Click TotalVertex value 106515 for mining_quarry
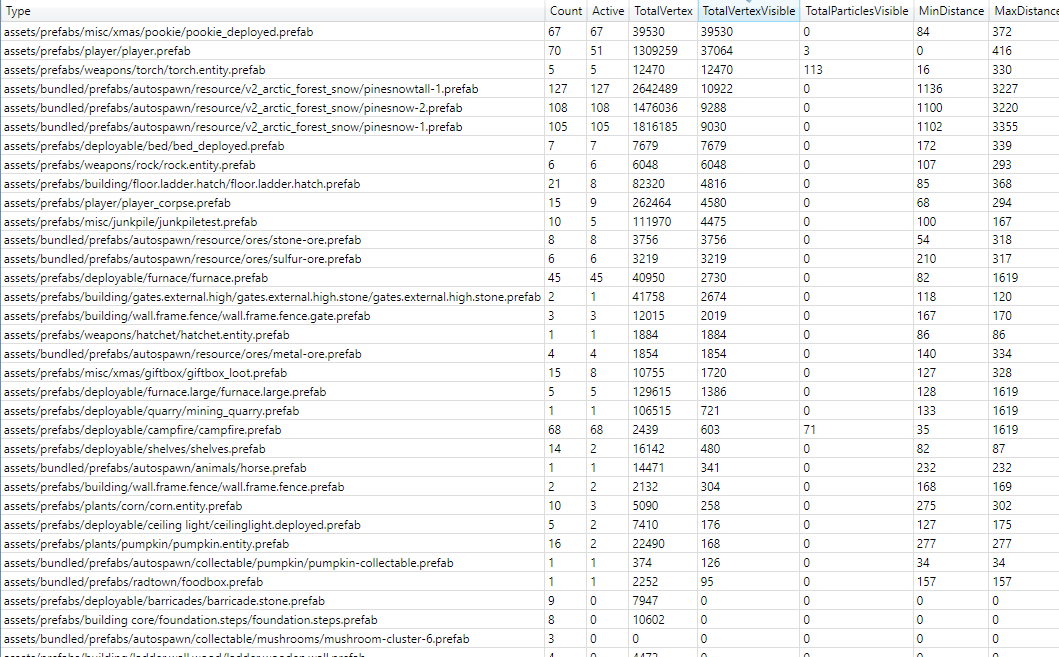This screenshot has height=657, width=1059. (652, 411)
